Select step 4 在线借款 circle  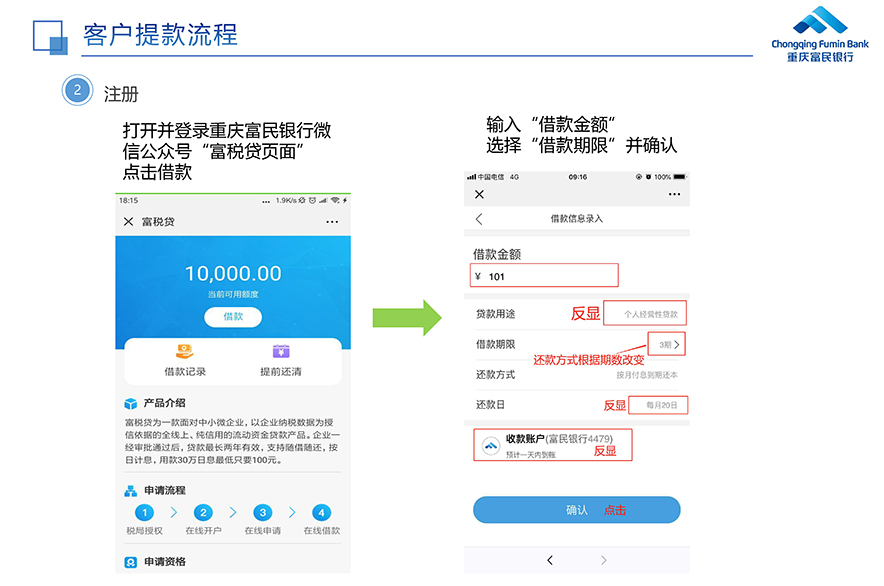[x=321, y=513]
